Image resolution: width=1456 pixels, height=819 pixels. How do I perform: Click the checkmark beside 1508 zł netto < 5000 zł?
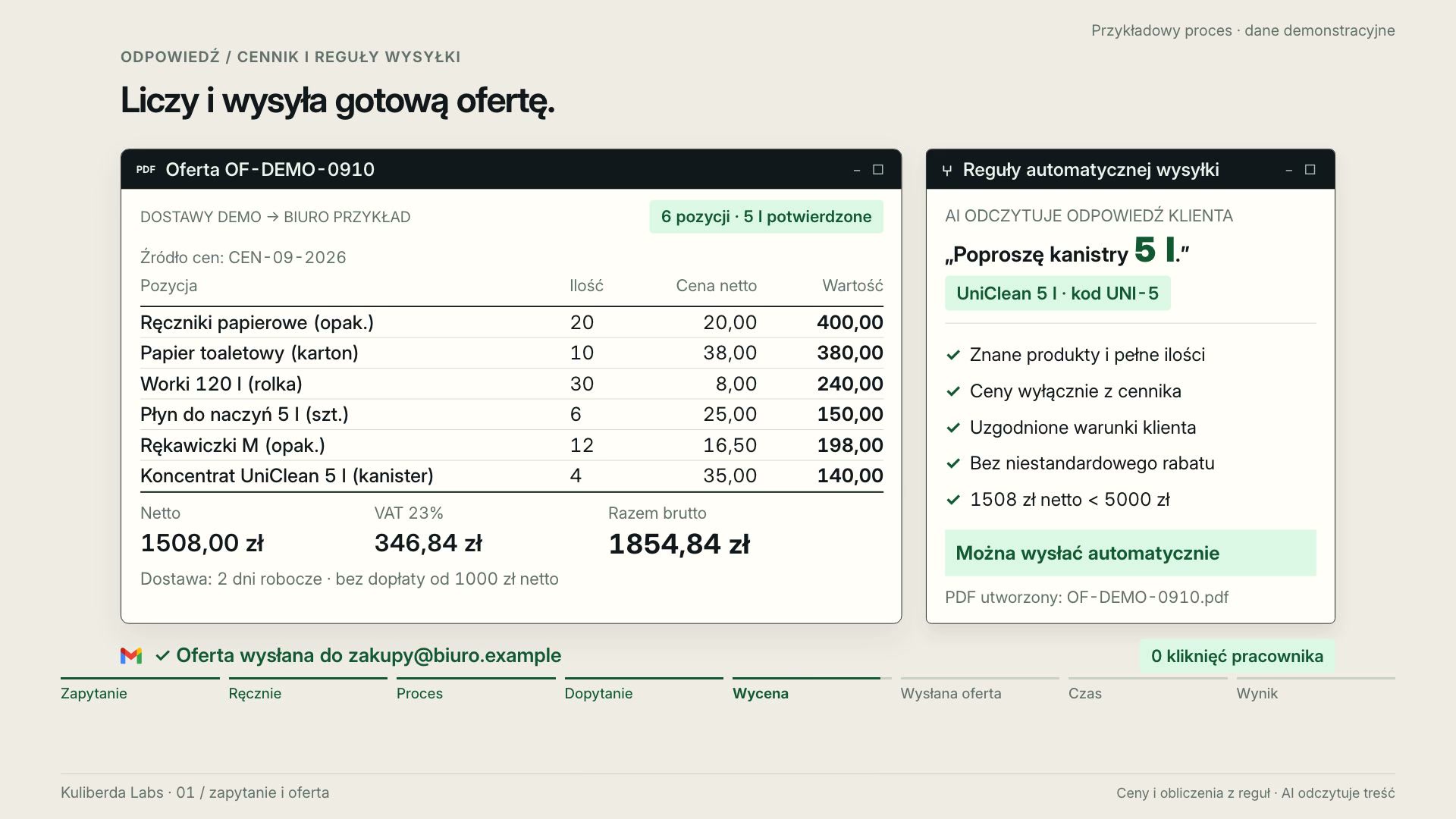[x=953, y=500]
